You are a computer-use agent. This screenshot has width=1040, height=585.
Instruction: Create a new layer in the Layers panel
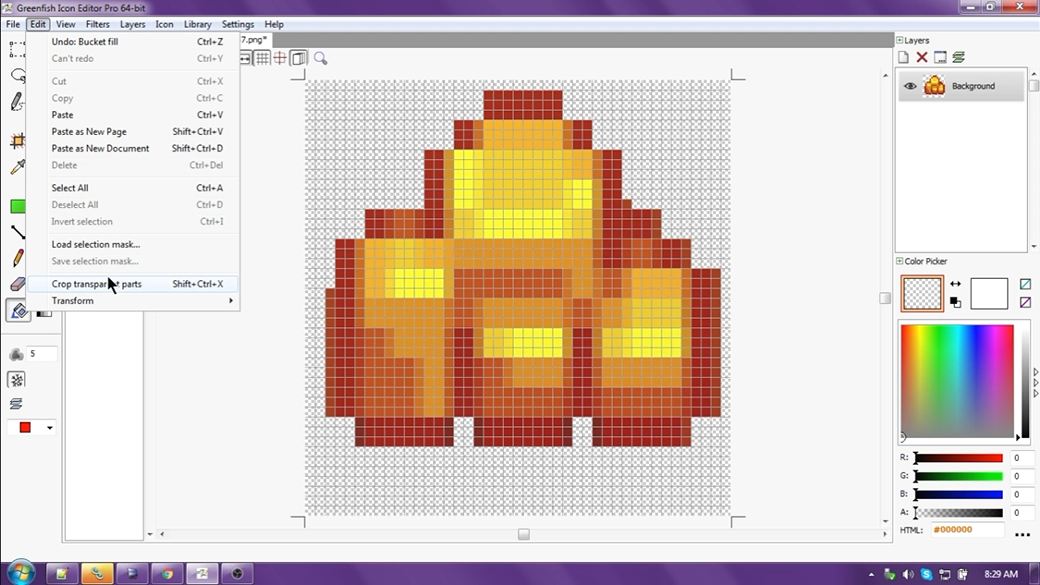pyautogui.click(x=903, y=57)
